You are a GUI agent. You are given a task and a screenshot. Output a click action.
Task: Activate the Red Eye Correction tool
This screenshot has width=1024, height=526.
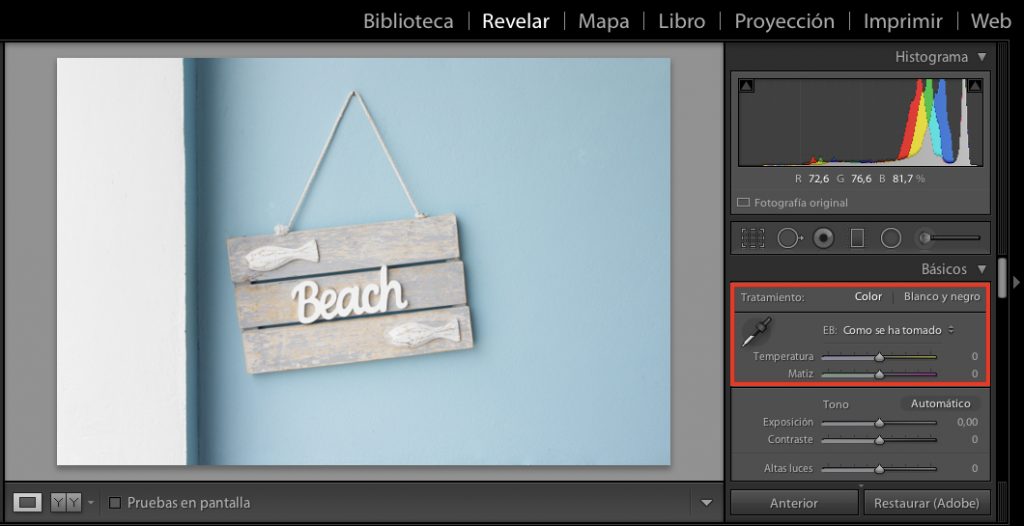tap(824, 238)
